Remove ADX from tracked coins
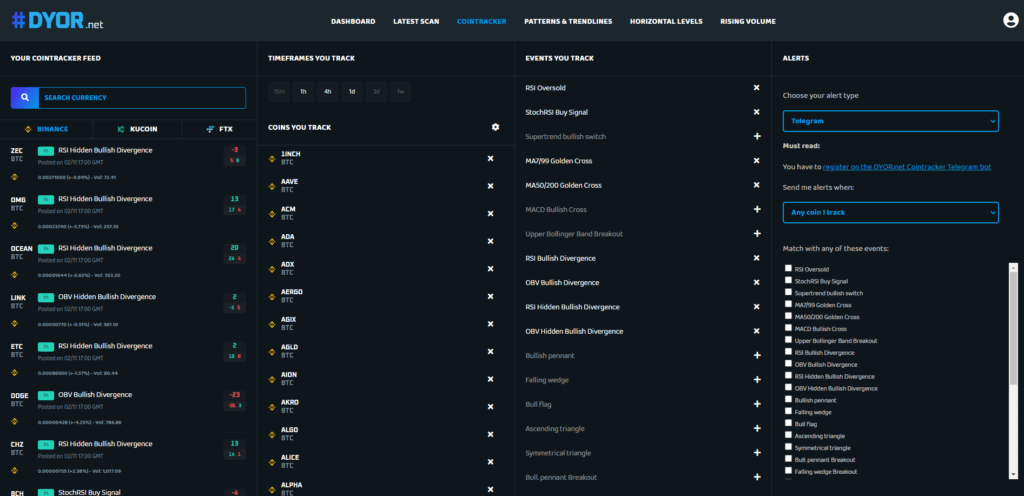The height and width of the screenshot is (496, 1024). (490, 269)
